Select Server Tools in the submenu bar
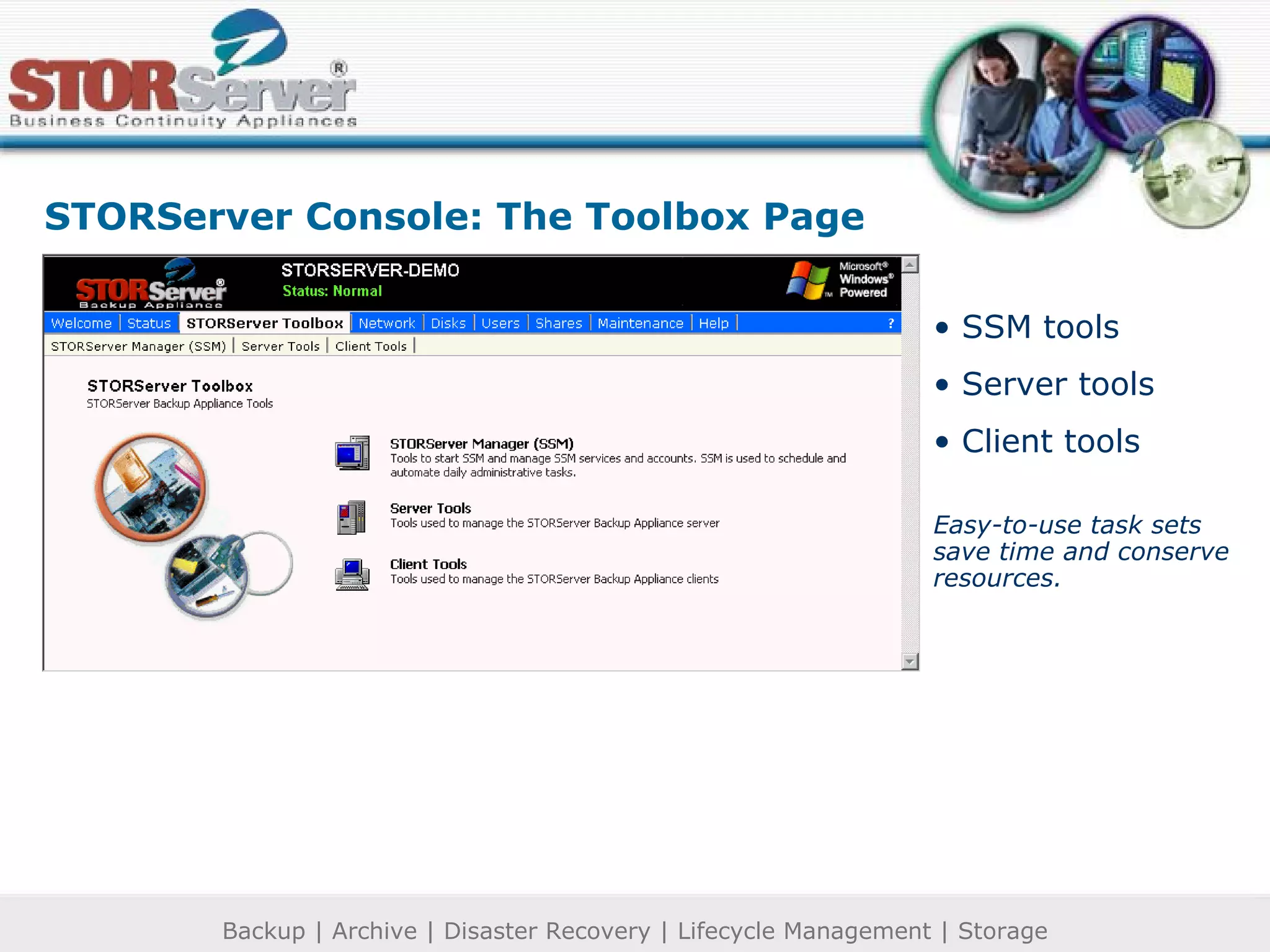 [x=280, y=346]
